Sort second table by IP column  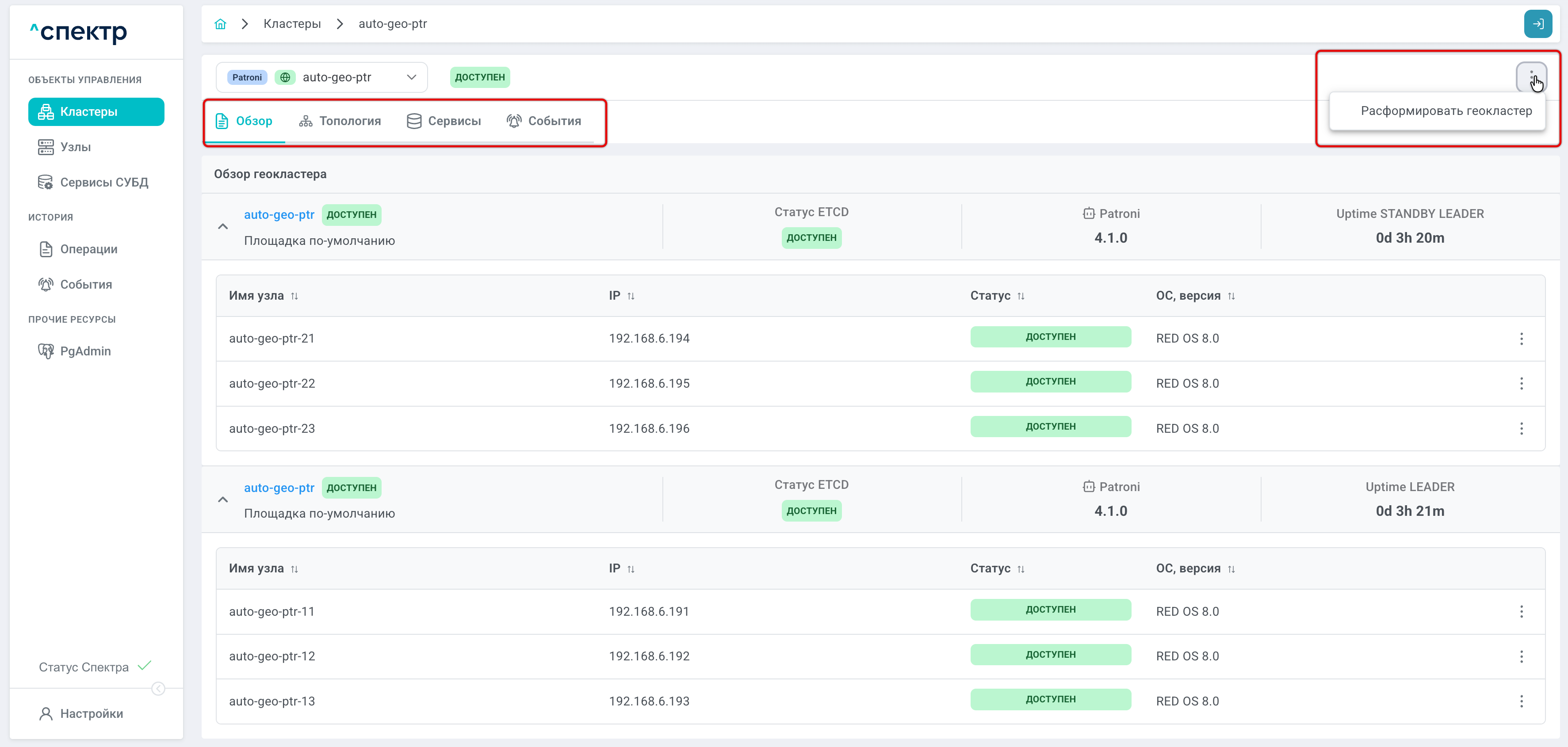[631, 569]
